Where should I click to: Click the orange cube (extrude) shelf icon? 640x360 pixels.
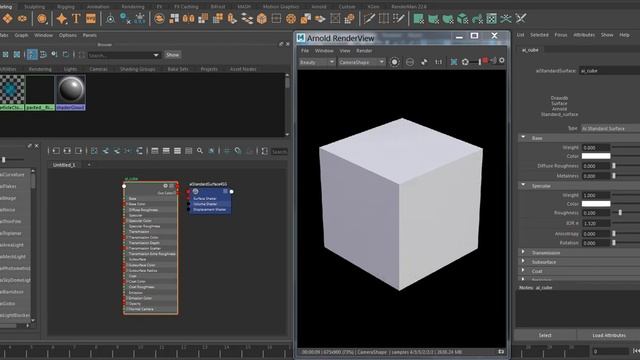pyautogui.click(x=262, y=18)
